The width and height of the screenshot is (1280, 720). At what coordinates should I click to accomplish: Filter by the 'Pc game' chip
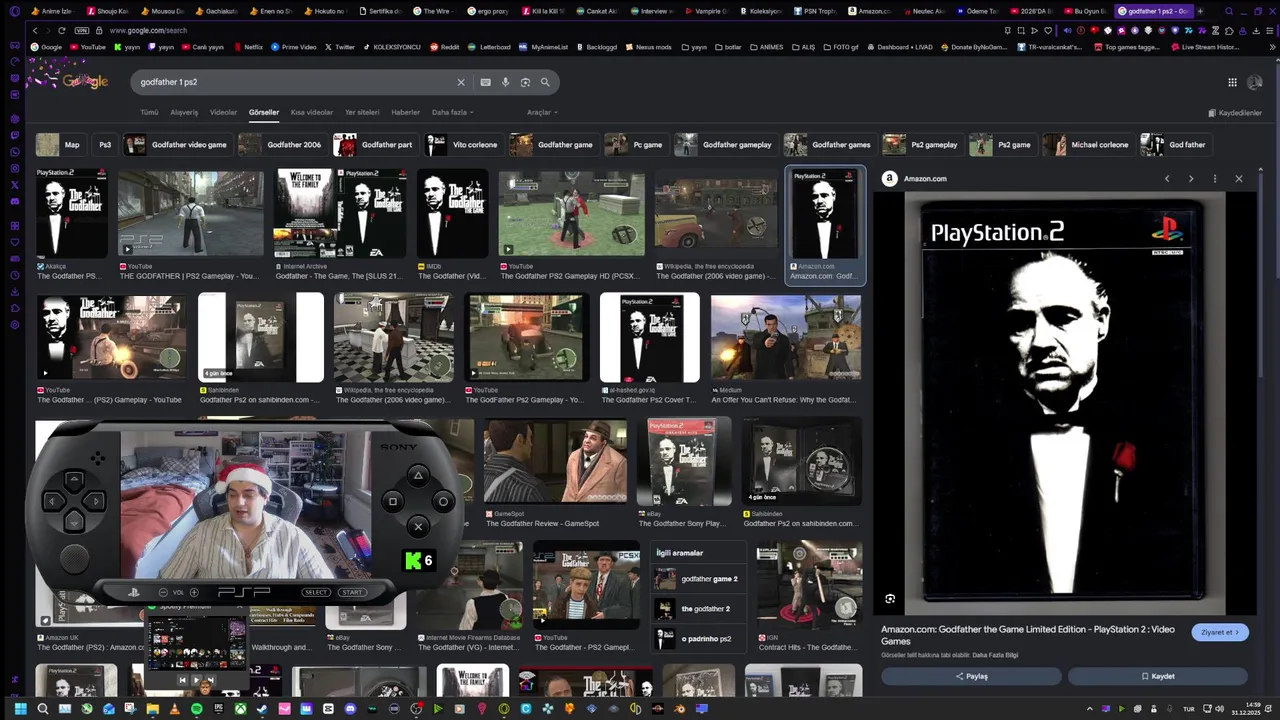tap(636, 145)
